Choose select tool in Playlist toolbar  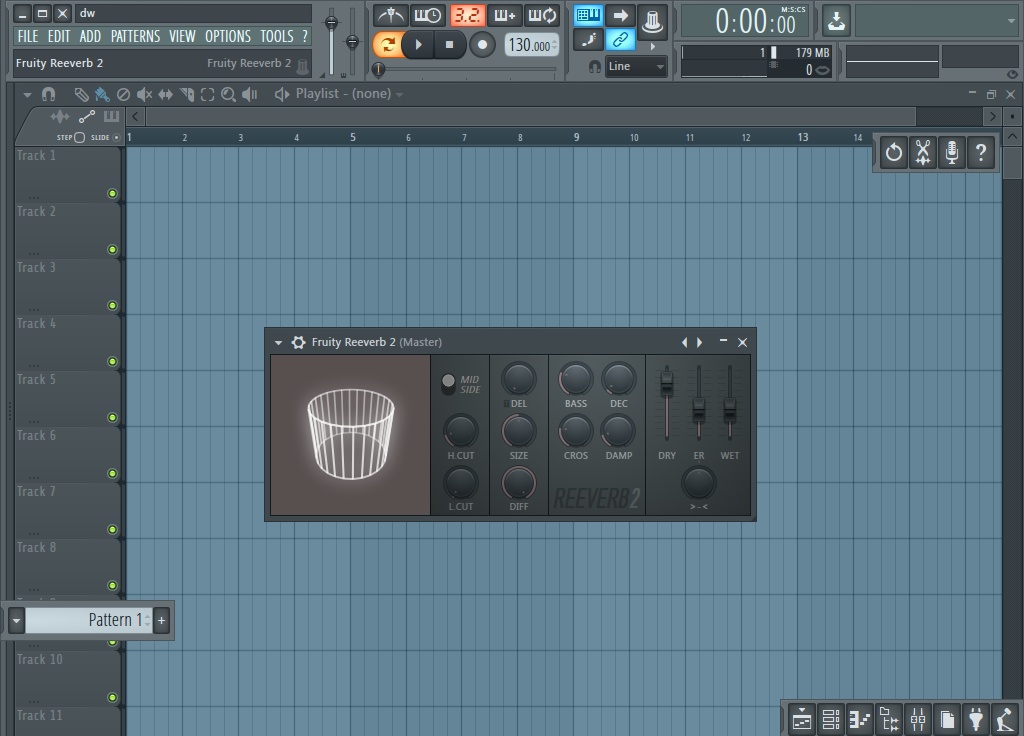coord(207,95)
